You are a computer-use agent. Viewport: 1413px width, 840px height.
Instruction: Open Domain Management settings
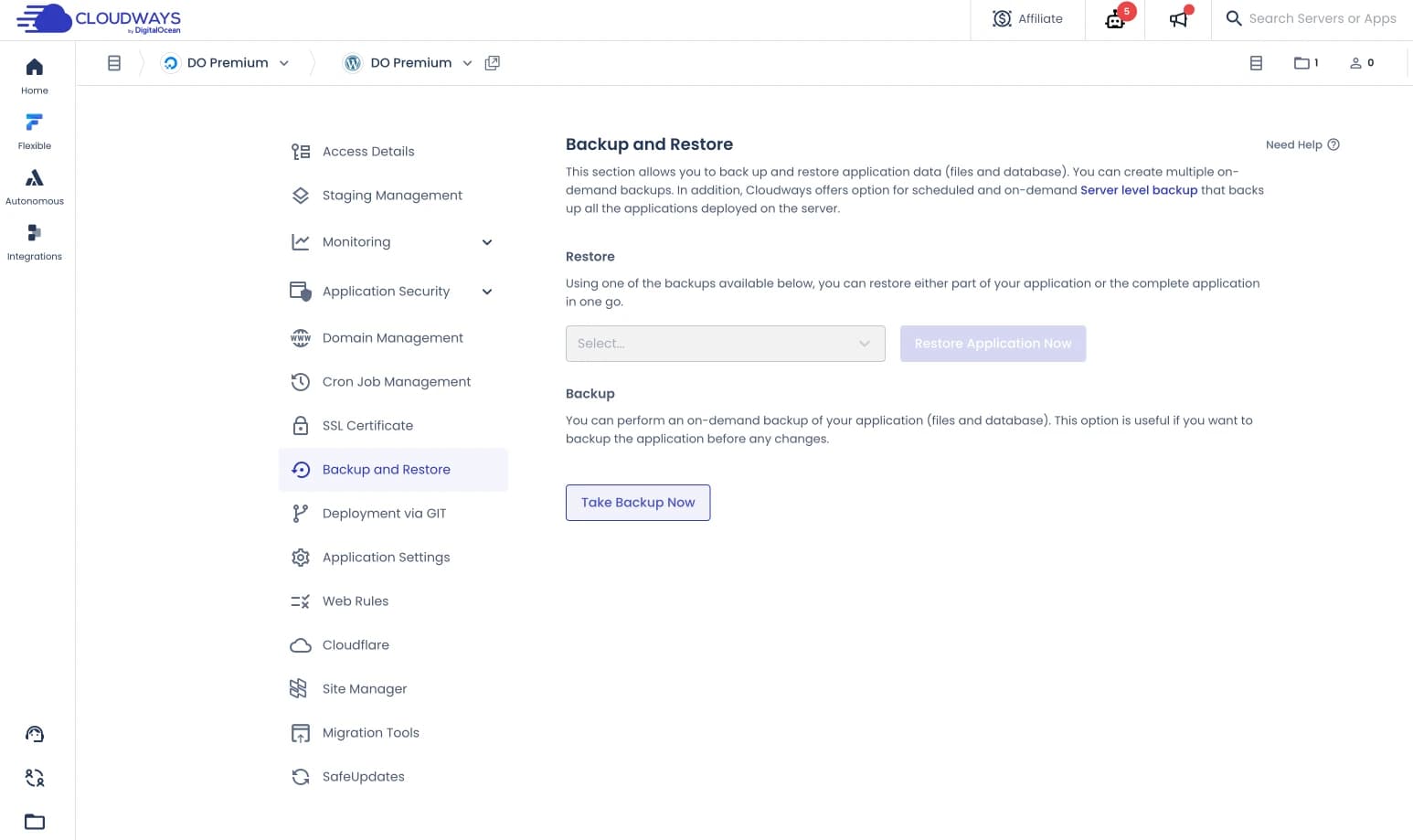click(392, 337)
